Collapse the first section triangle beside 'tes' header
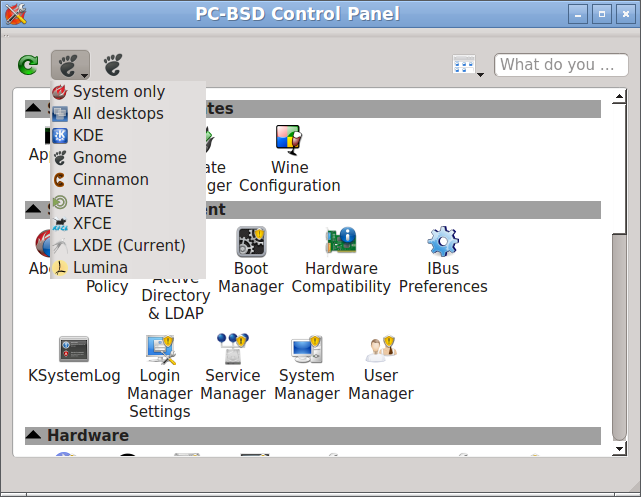Viewport: 641px width, 497px height. click(34, 108)
